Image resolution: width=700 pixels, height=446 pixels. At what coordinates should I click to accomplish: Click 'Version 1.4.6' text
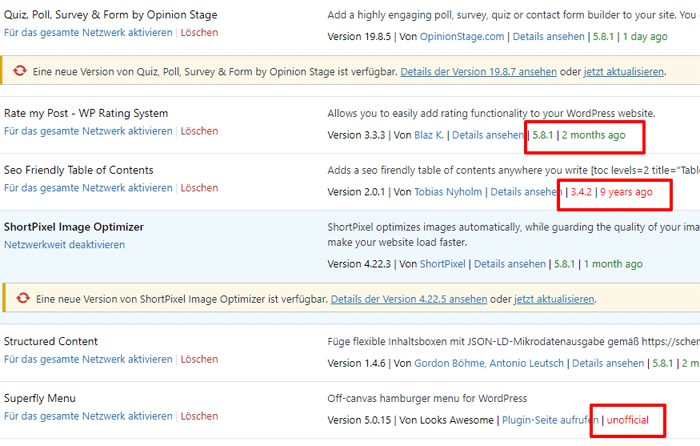point(356,363)
